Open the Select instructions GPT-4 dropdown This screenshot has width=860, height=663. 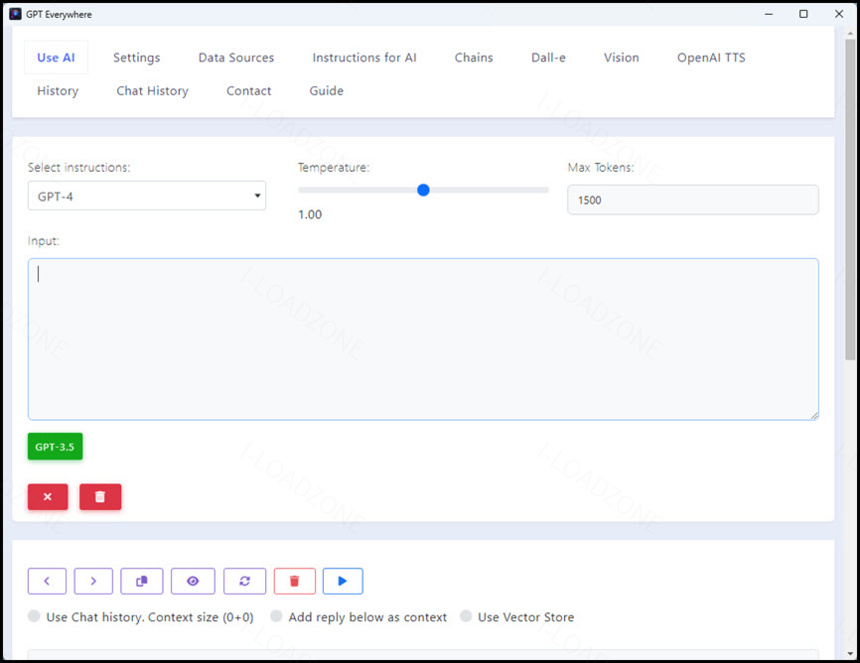(x=147, y=196)
